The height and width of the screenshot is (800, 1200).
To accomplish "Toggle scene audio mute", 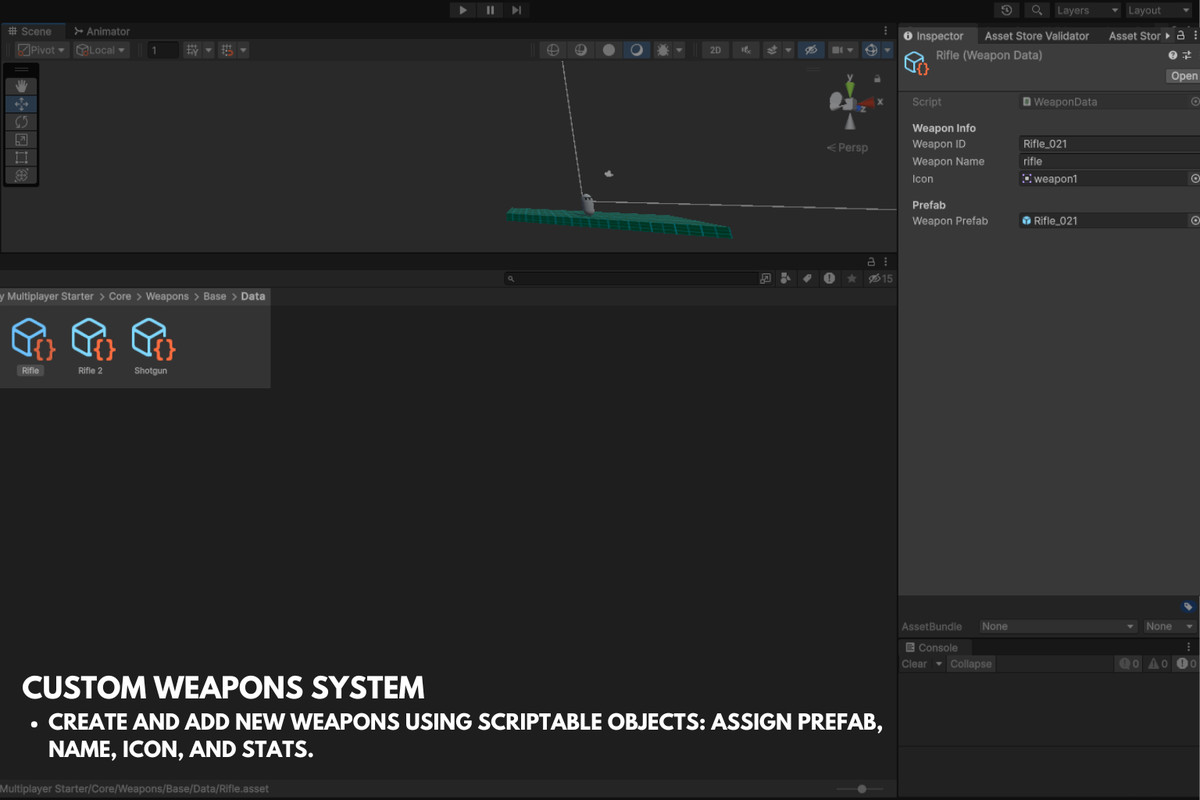I will point(746,49).
